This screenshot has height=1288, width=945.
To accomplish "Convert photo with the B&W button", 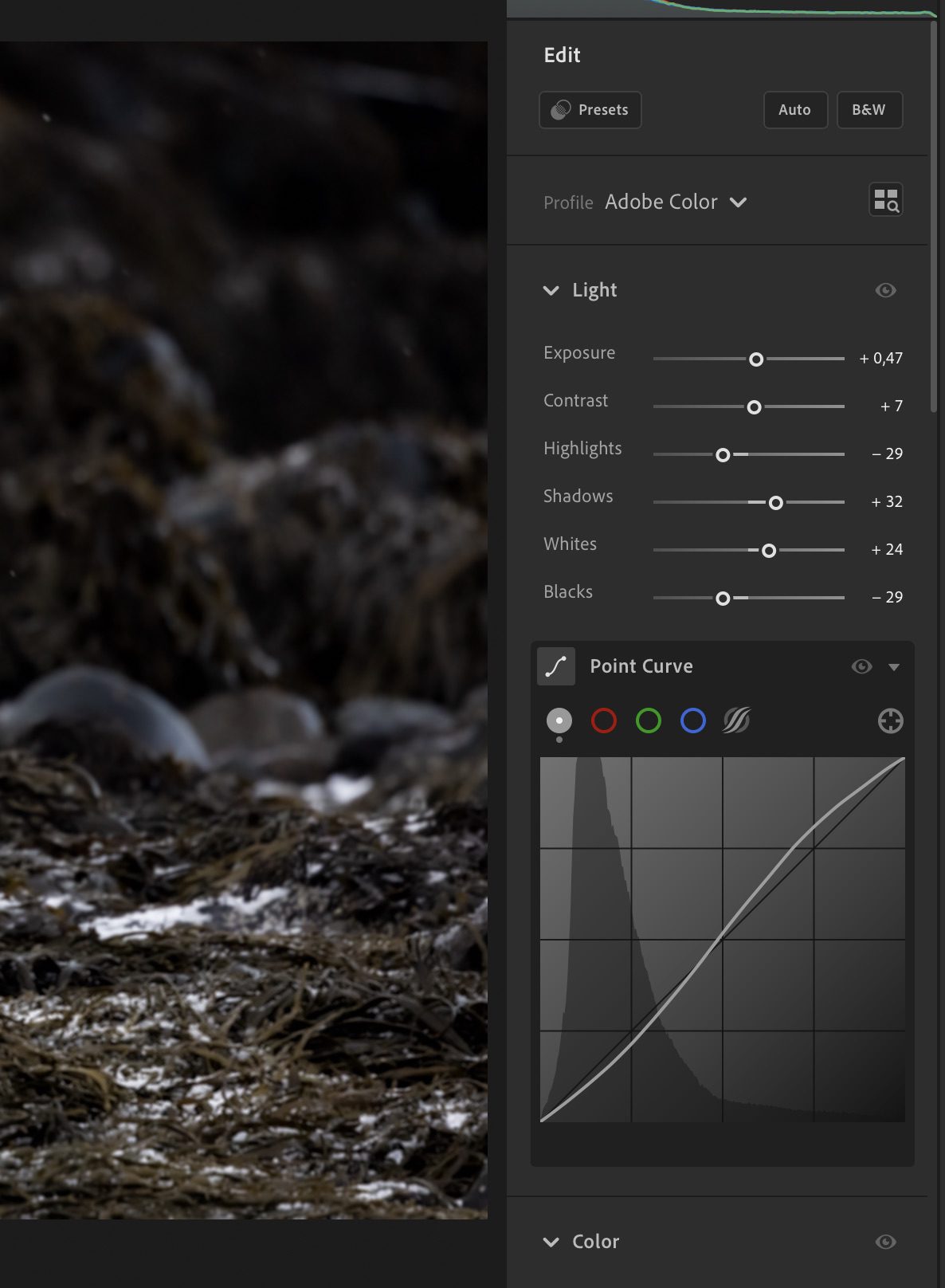I will point(869,110).
